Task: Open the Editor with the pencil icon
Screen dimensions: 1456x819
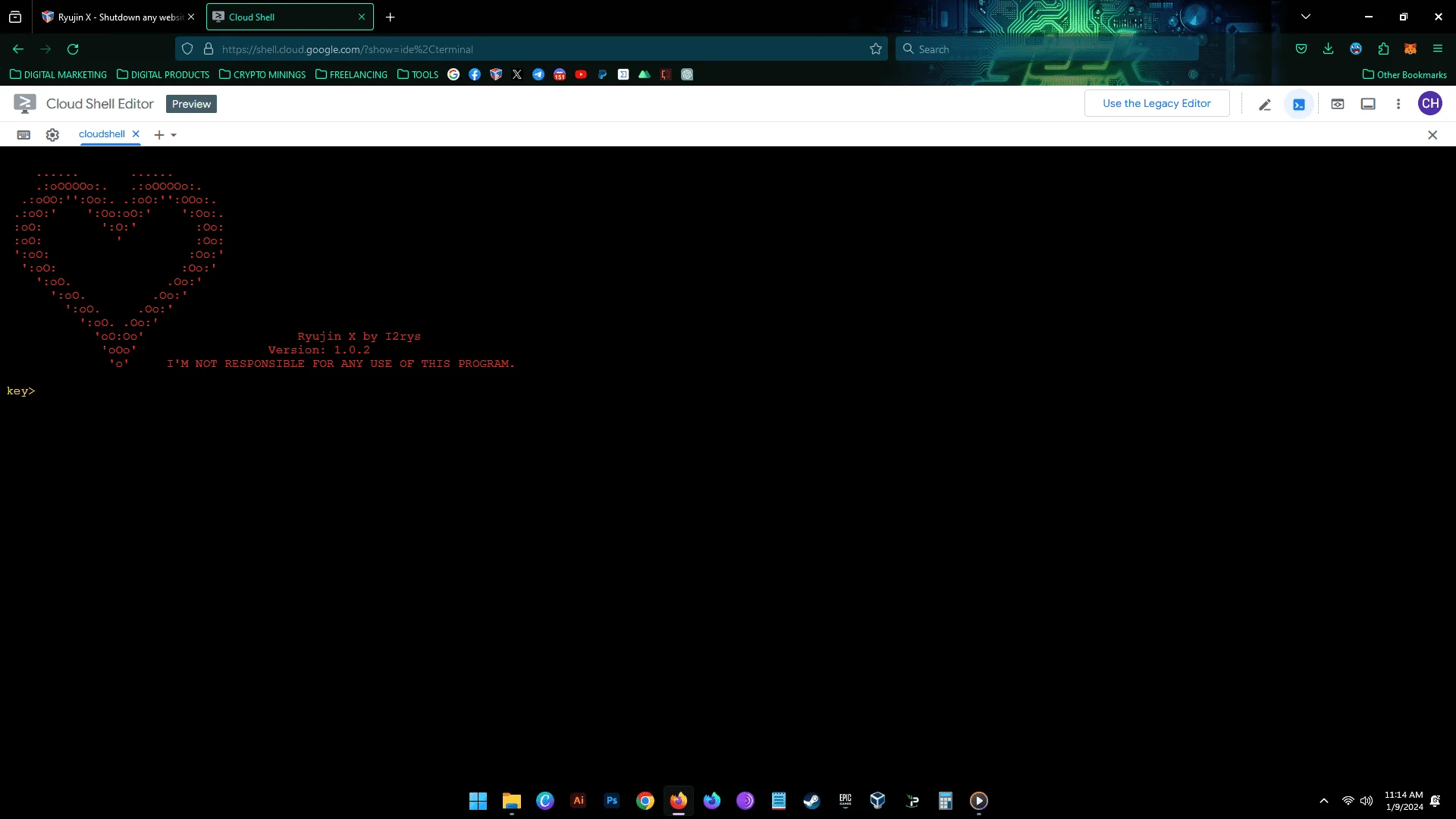Action: pos(1264,105)
